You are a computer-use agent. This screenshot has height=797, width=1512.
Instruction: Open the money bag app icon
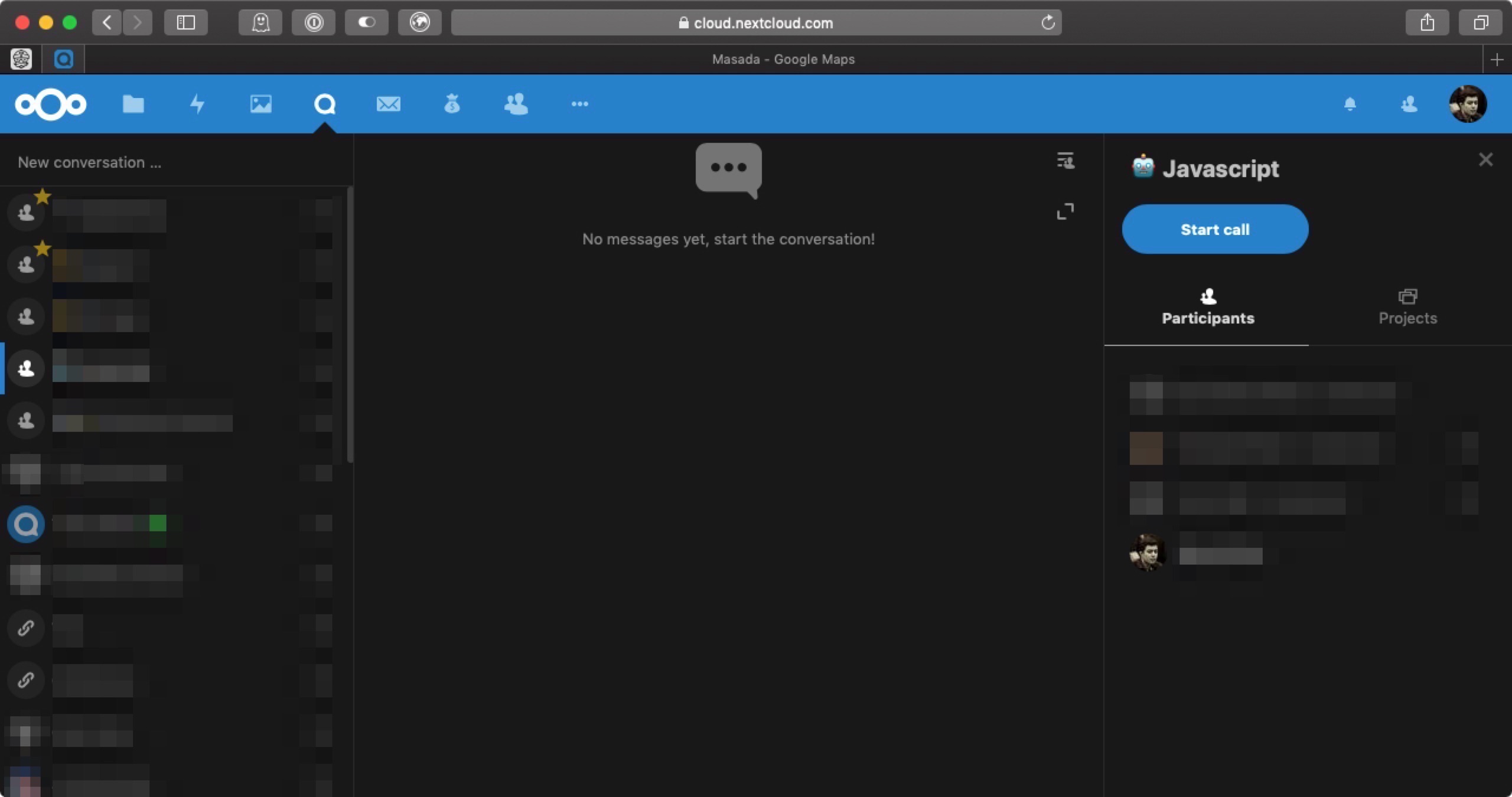[x=452, y=104]
